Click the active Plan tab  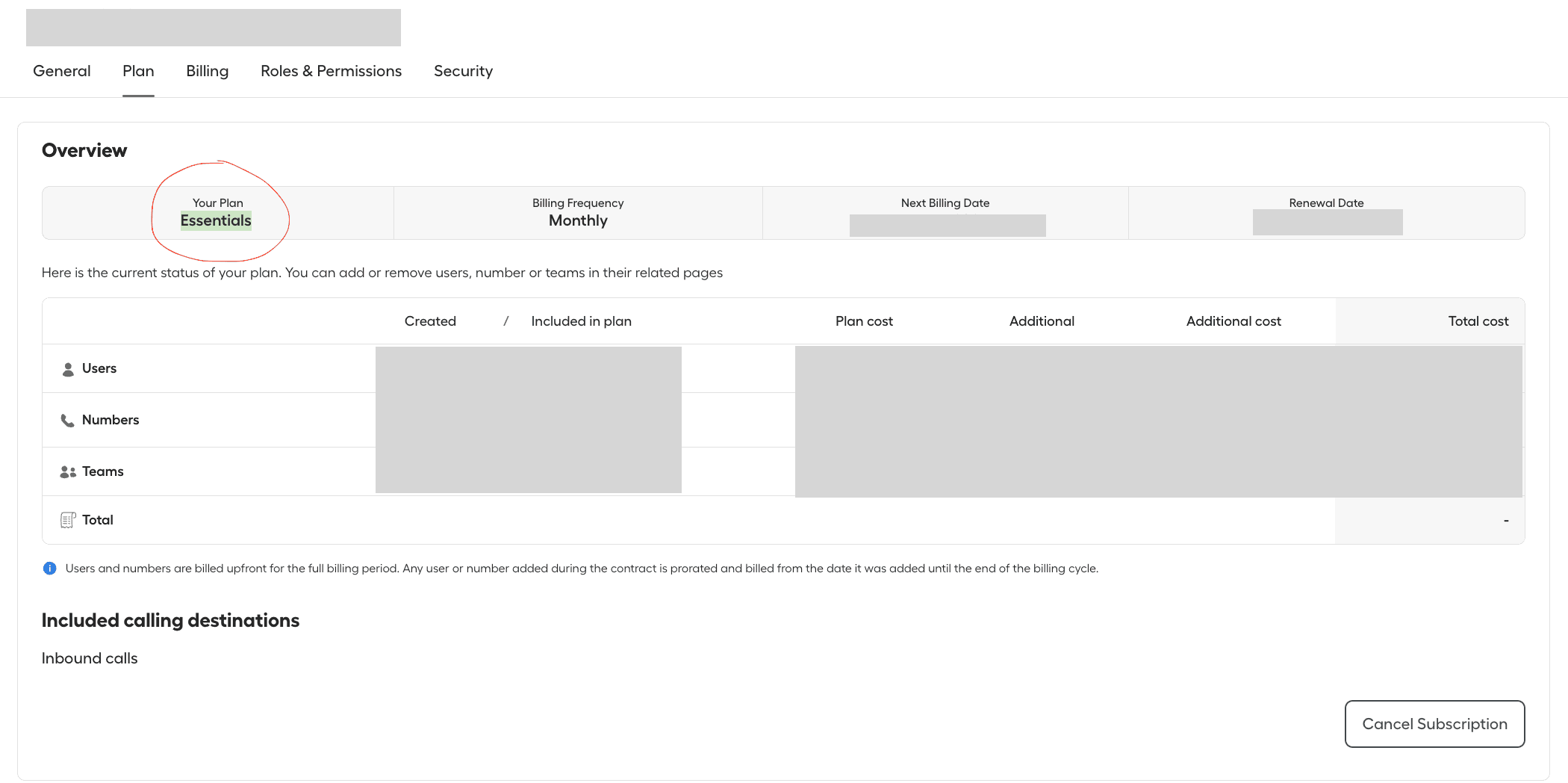tap(138, 71)
